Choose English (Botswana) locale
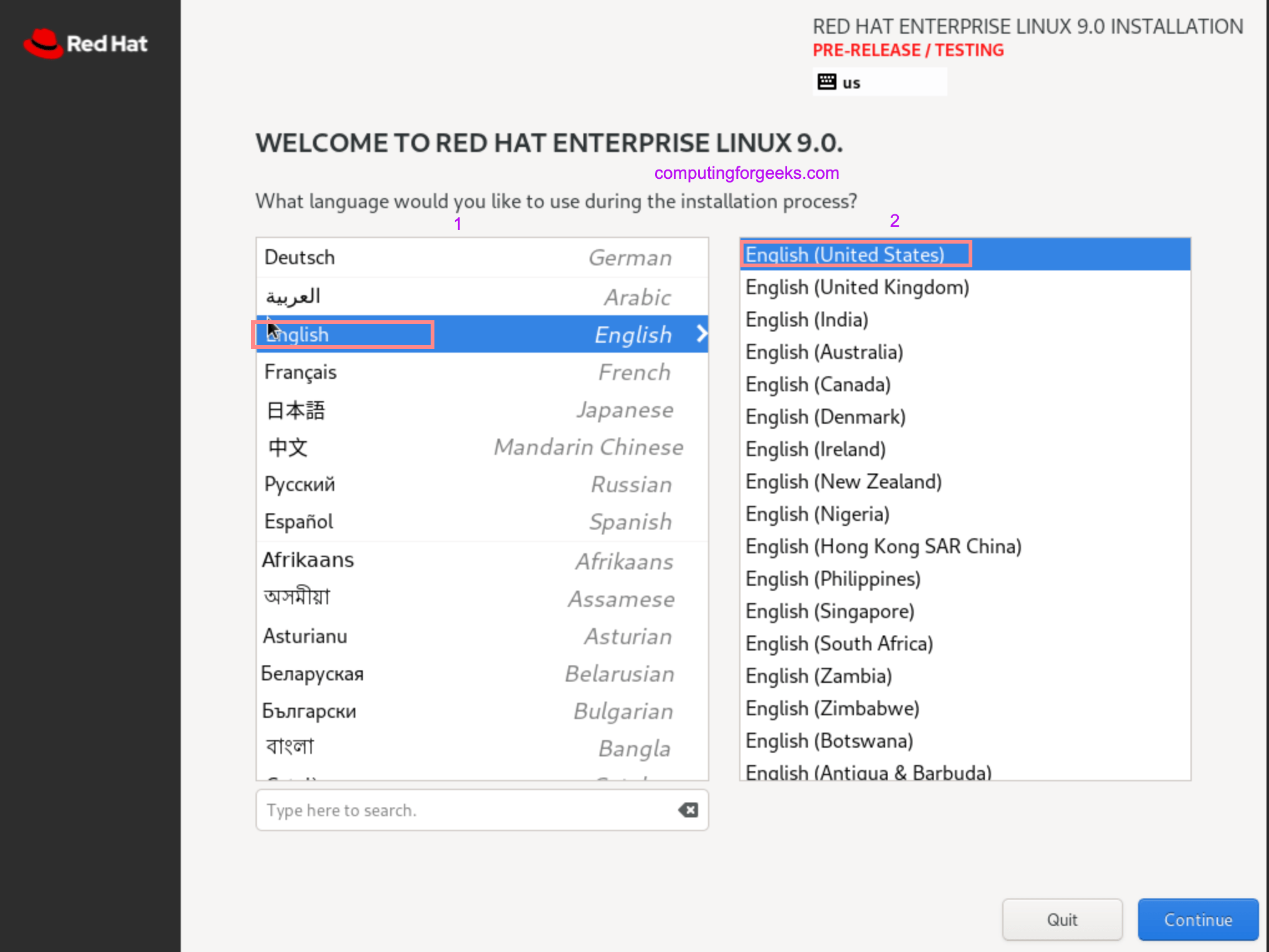Viewport: 1269px width, 952px height. pos(965,741)
